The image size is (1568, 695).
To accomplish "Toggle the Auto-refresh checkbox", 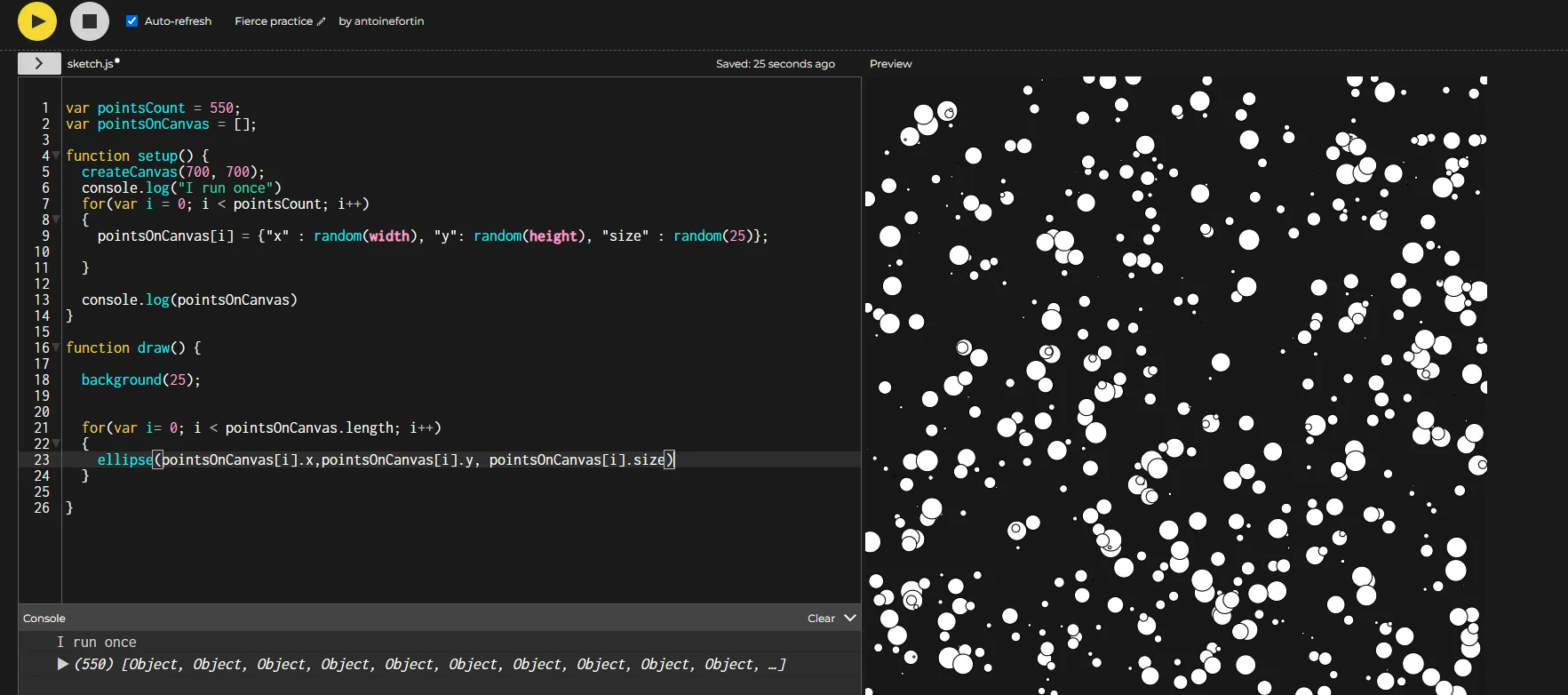I will (x=132, y=21).
